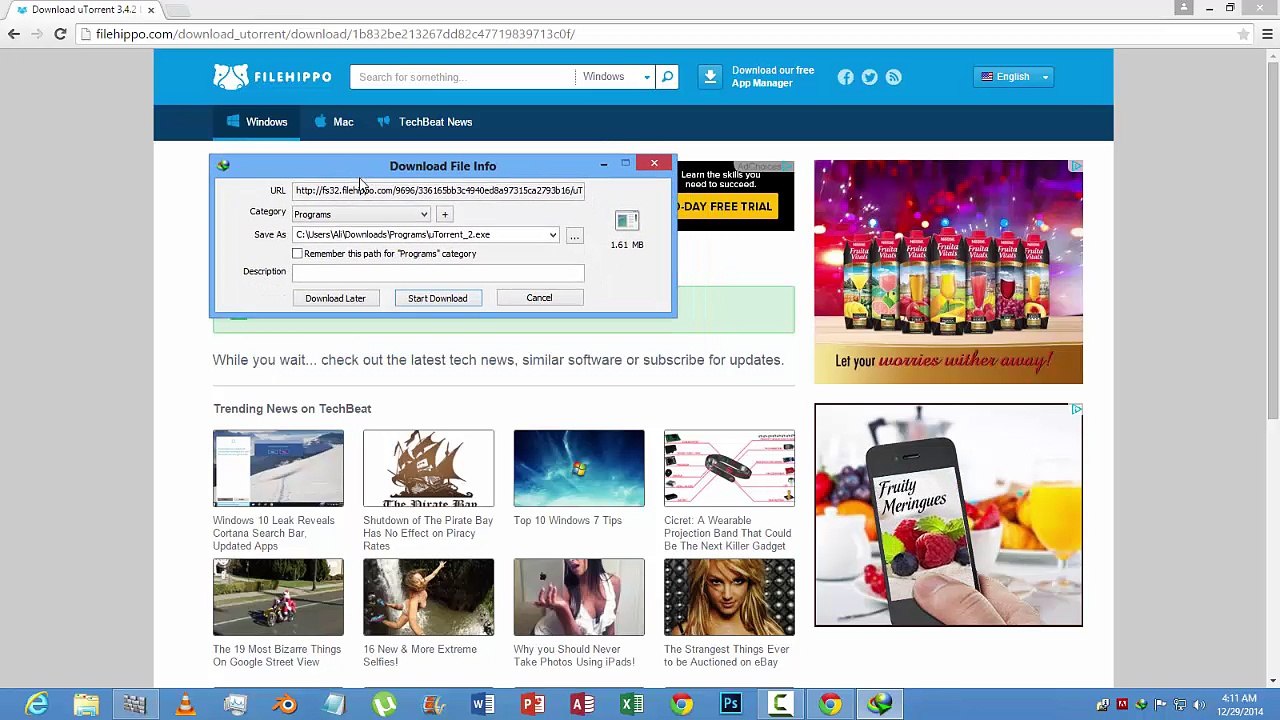Click the FileHippo search magnifier icon
Screen dimensions: 1280x720
667,77
